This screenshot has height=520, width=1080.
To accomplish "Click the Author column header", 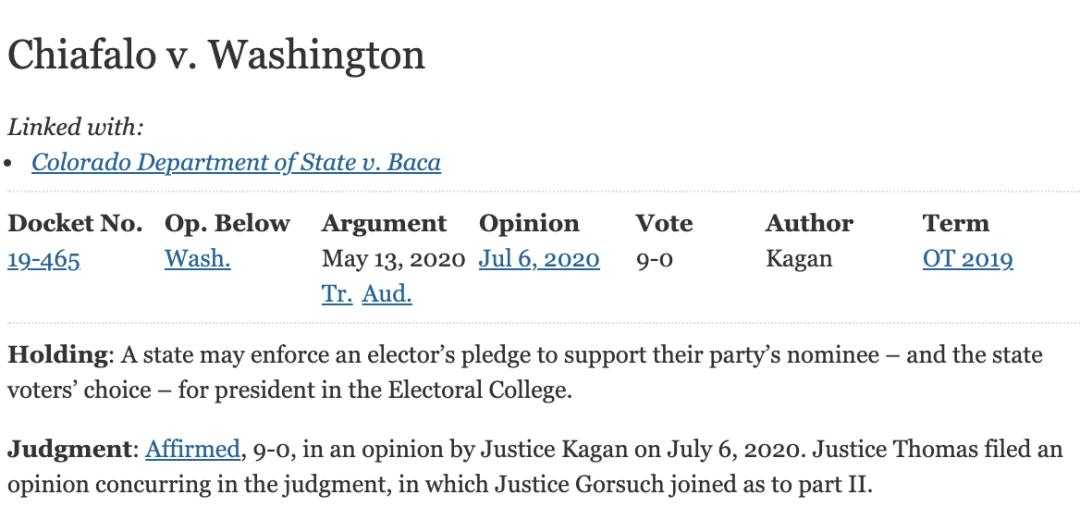I will pos(809,223).
